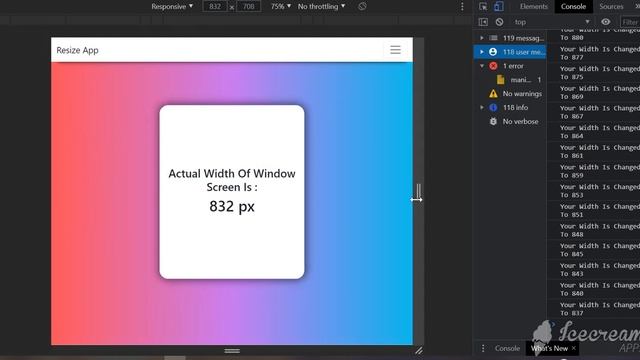
Task: Open the drawer three-dot menu
Action: point(483,348)
